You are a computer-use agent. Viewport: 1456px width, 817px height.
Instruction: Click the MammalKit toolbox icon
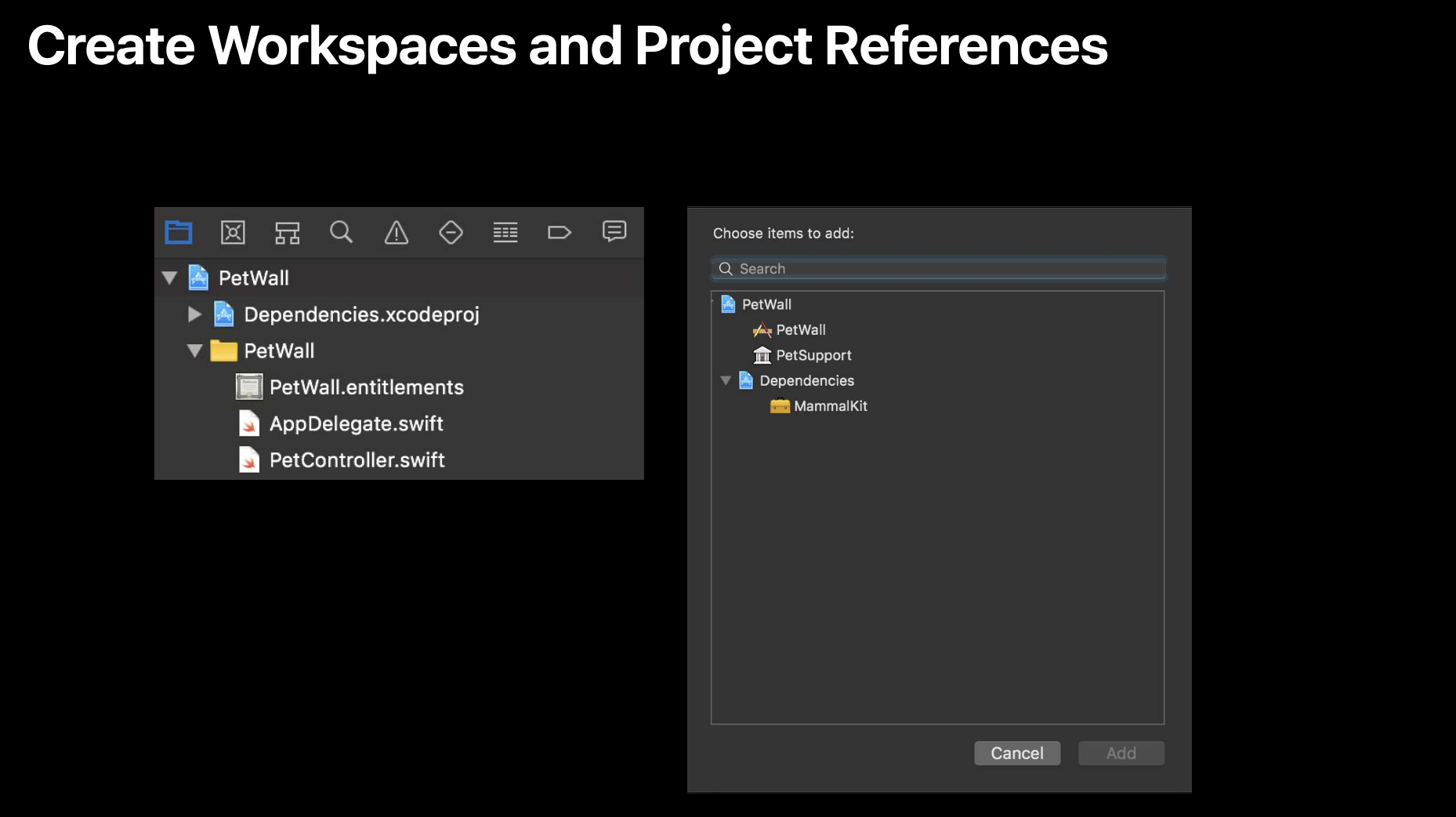[x=780, y=406]
